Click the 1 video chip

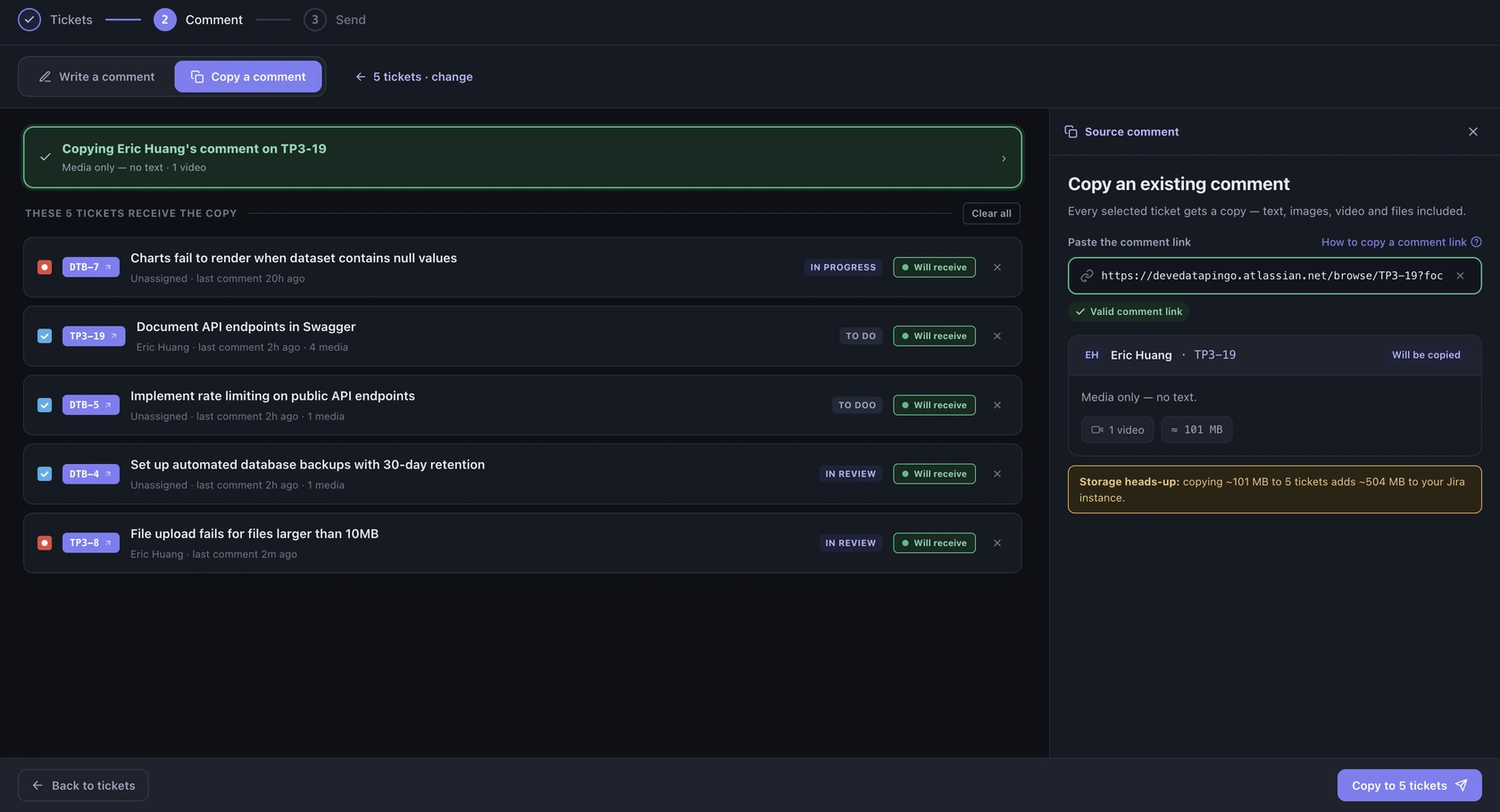[x=1118, y=429]
